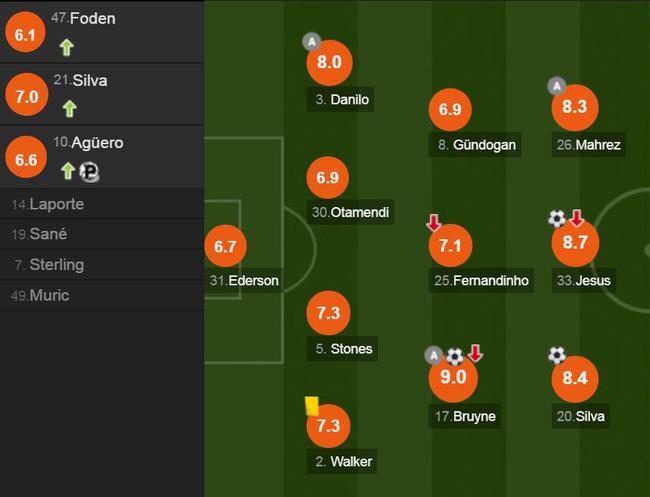
Task: Select Ederson's 6.7 rating circle
Action: [x=226, y=246]
